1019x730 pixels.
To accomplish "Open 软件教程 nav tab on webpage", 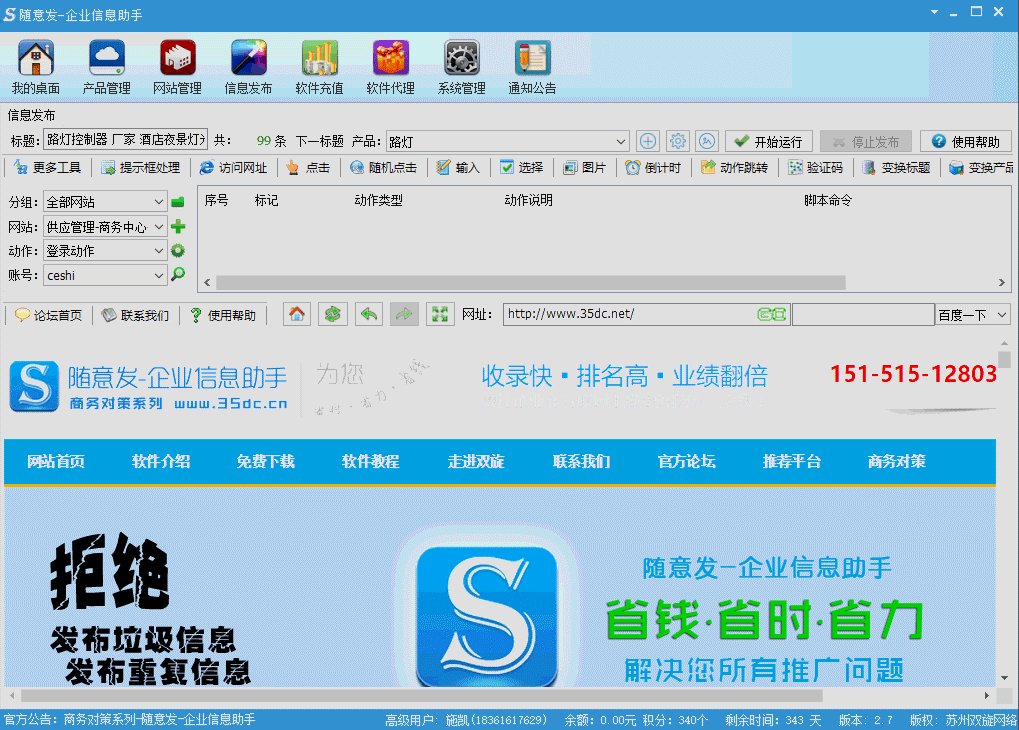I will pyautogui.click(x=370, y=462).
